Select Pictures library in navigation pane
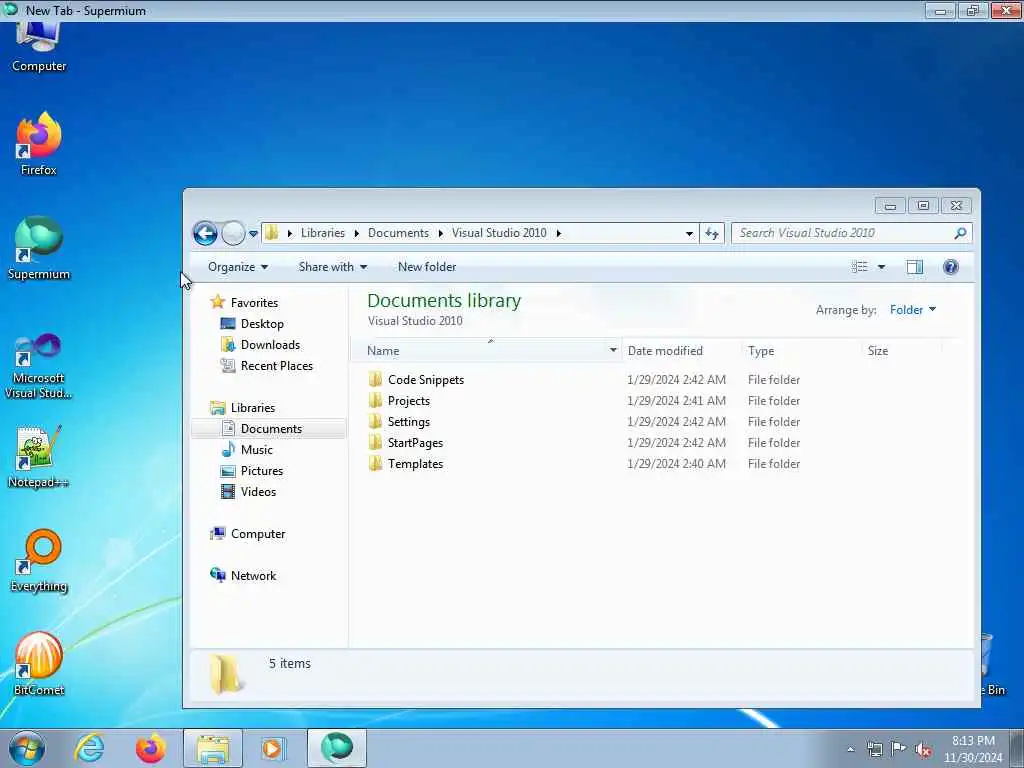The image size is (1024, 768). click(x=262, y=470)
